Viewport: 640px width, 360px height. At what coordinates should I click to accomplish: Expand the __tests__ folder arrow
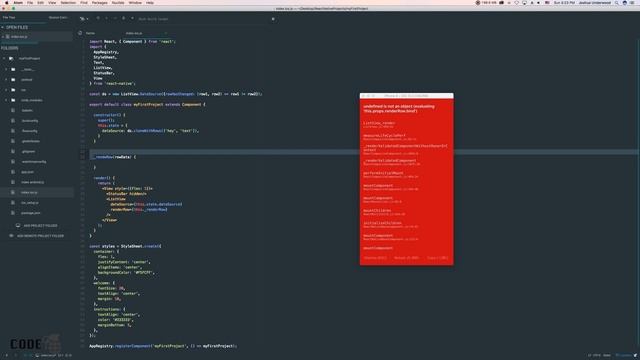click(x=6, y=69)
